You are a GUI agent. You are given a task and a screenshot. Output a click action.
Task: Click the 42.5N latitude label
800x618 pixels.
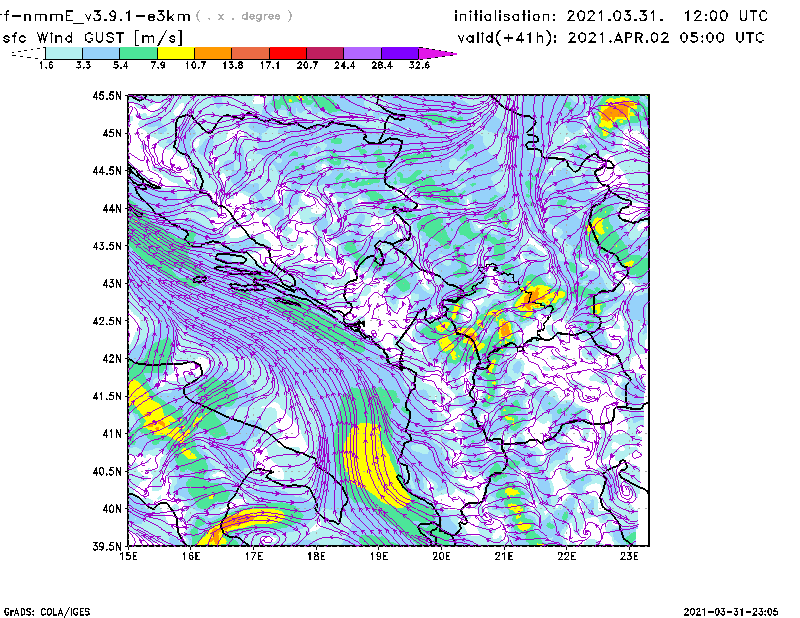(107, 321)
